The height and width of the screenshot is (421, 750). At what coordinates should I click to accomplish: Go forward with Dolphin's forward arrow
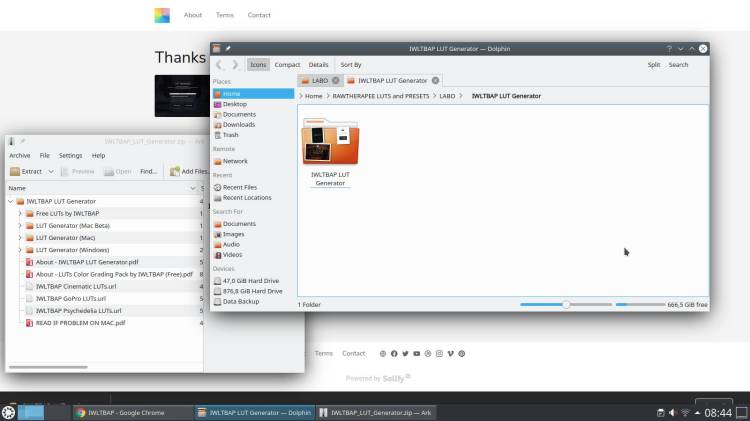point(235,65)
